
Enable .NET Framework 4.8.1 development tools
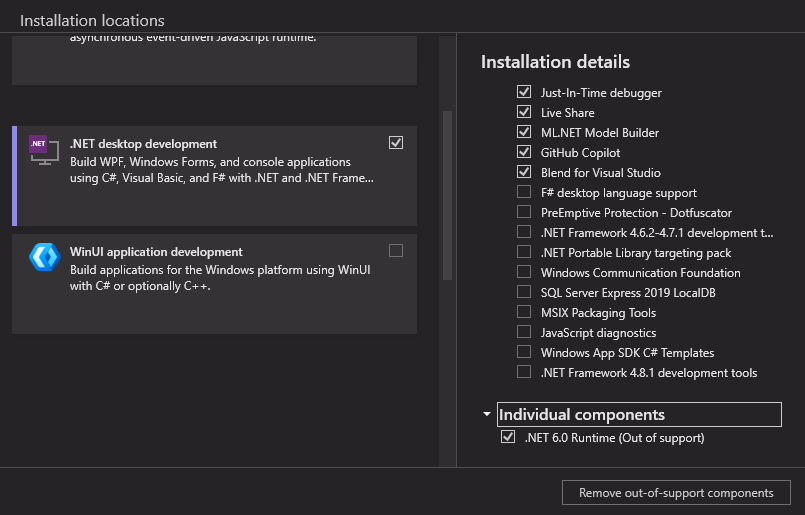pyautogui.click(x=524, y=372)
